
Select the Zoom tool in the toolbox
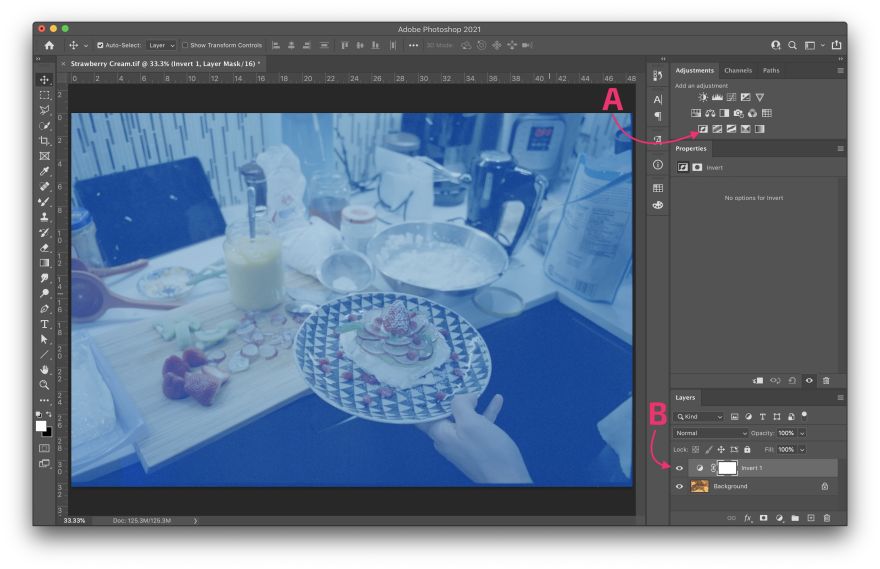coord(44,384)
